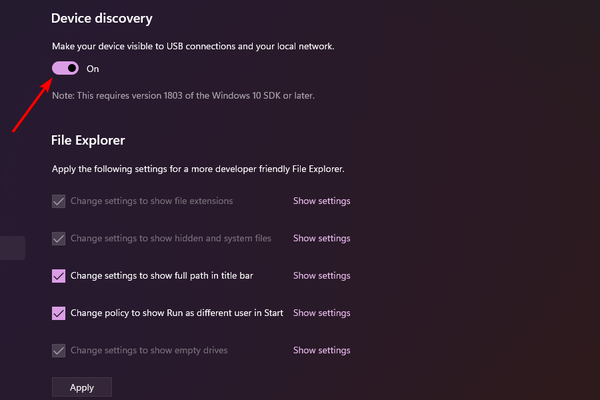
Task: Tick the show empty drives checkbox
Action: [x=59, y=350]
